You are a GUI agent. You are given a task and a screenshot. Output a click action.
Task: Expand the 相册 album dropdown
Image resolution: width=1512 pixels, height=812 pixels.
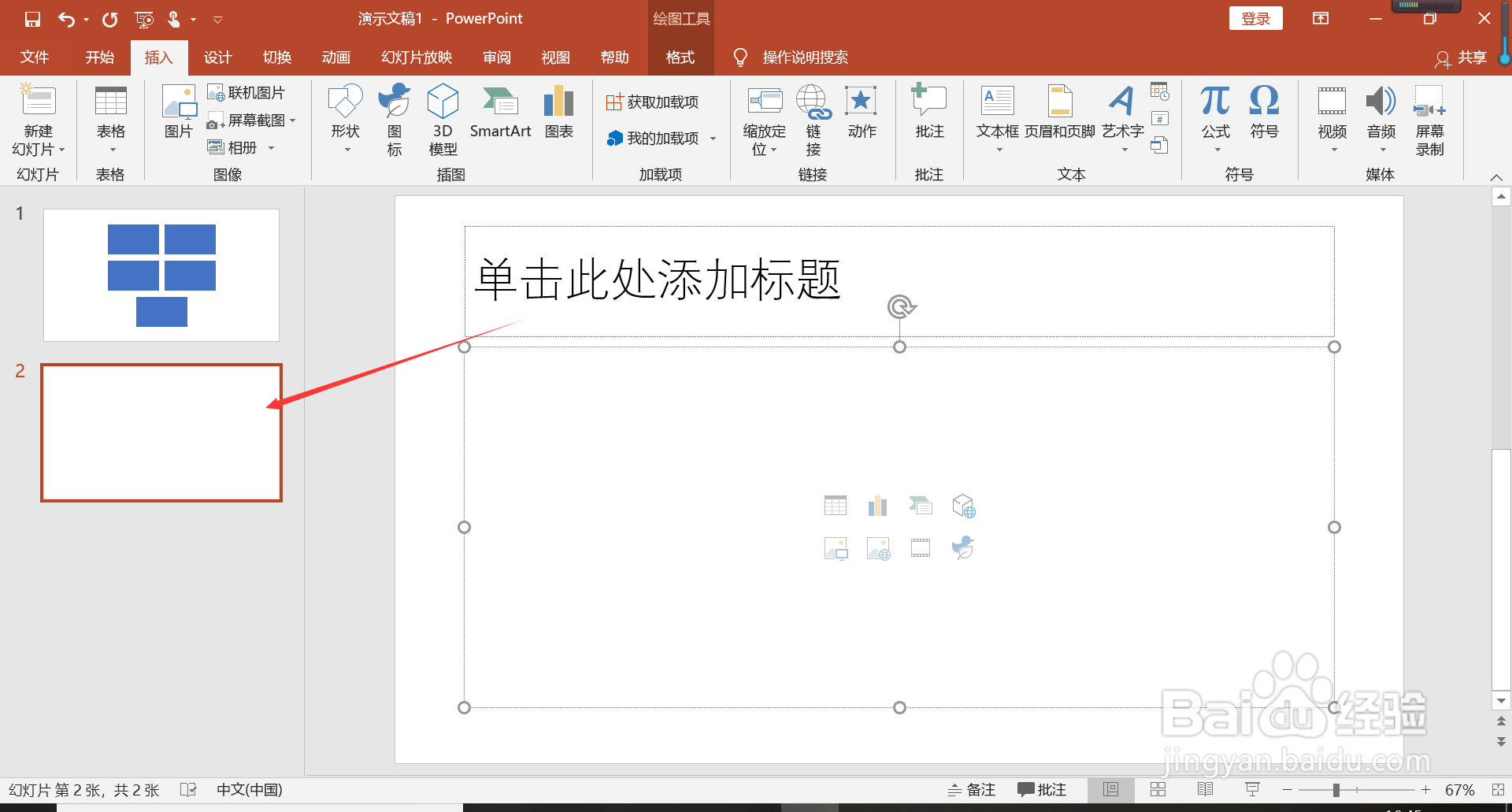(272, 147)
